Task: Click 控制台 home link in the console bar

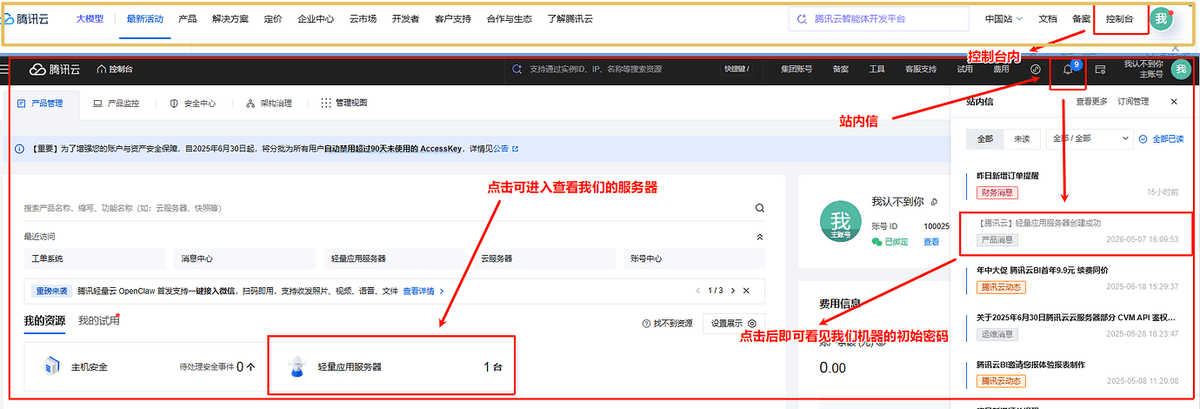Action: click(114, 70)
